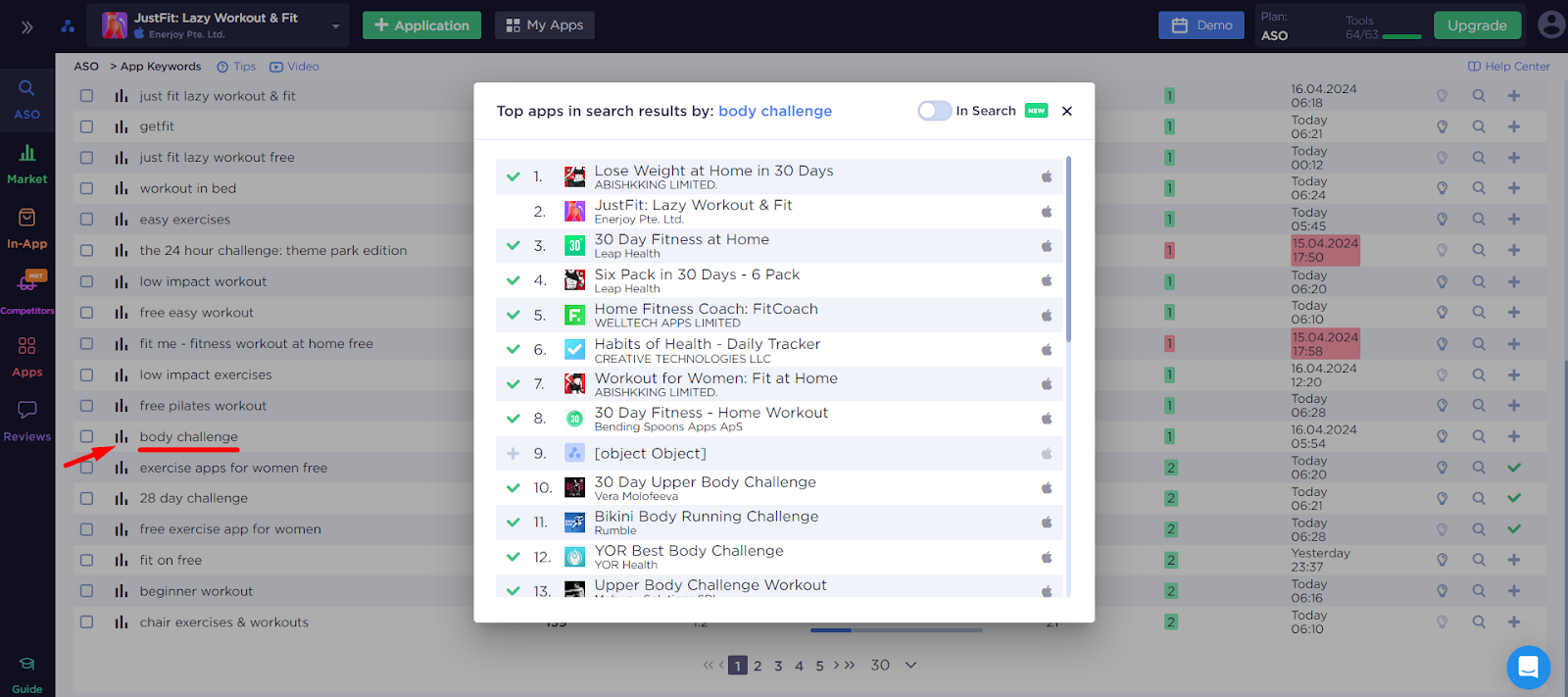Go to page 4 of keywords
Image resolution: width=1568 pixels, height=697 pixels.
[799, 666]
